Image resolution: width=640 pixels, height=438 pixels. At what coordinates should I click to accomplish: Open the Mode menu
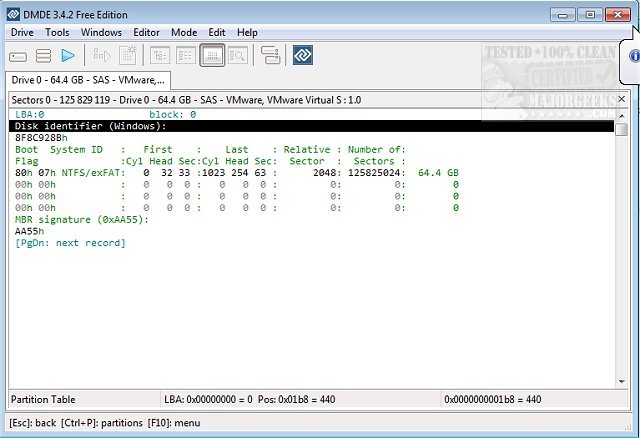pos(184,32)
